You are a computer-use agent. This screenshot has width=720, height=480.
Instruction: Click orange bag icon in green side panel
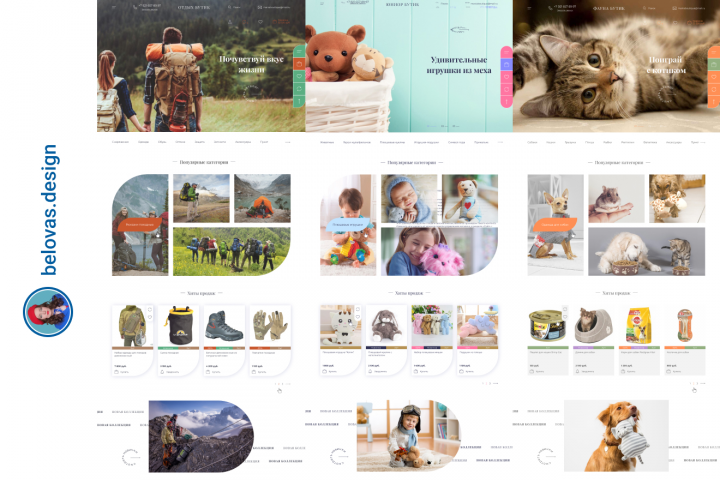pos(299,64)
